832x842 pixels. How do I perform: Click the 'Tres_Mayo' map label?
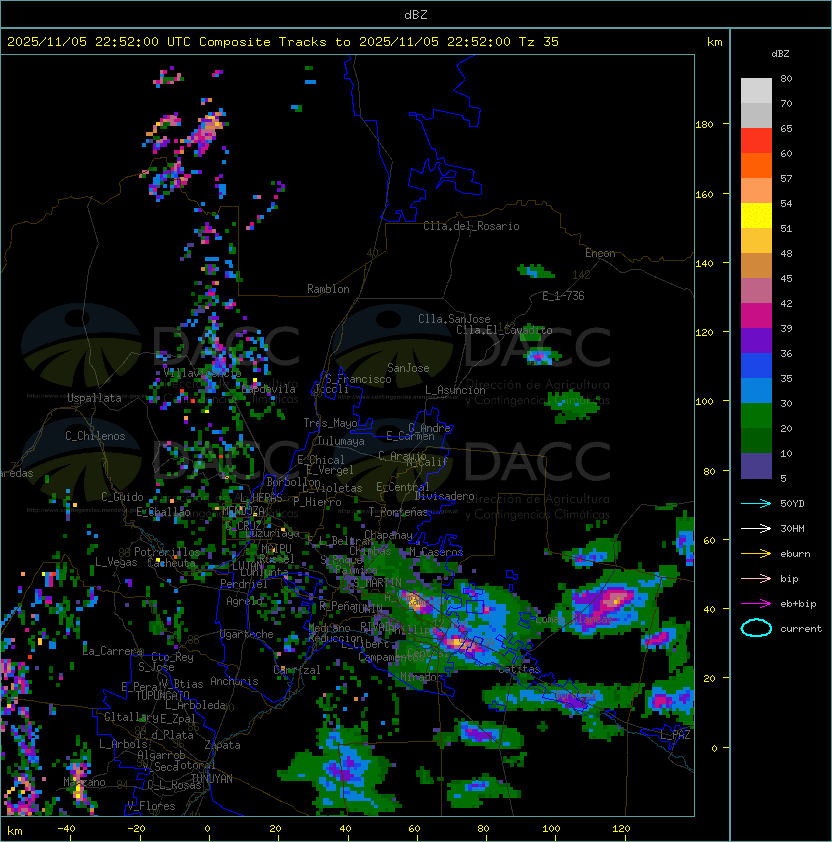[330, 423]
